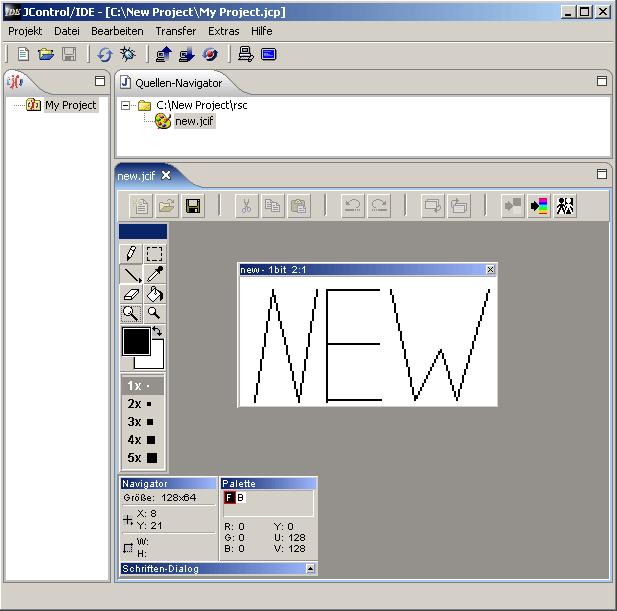Pick the Eyedropper color tool

pyautogui.click(x=154, y=274)
